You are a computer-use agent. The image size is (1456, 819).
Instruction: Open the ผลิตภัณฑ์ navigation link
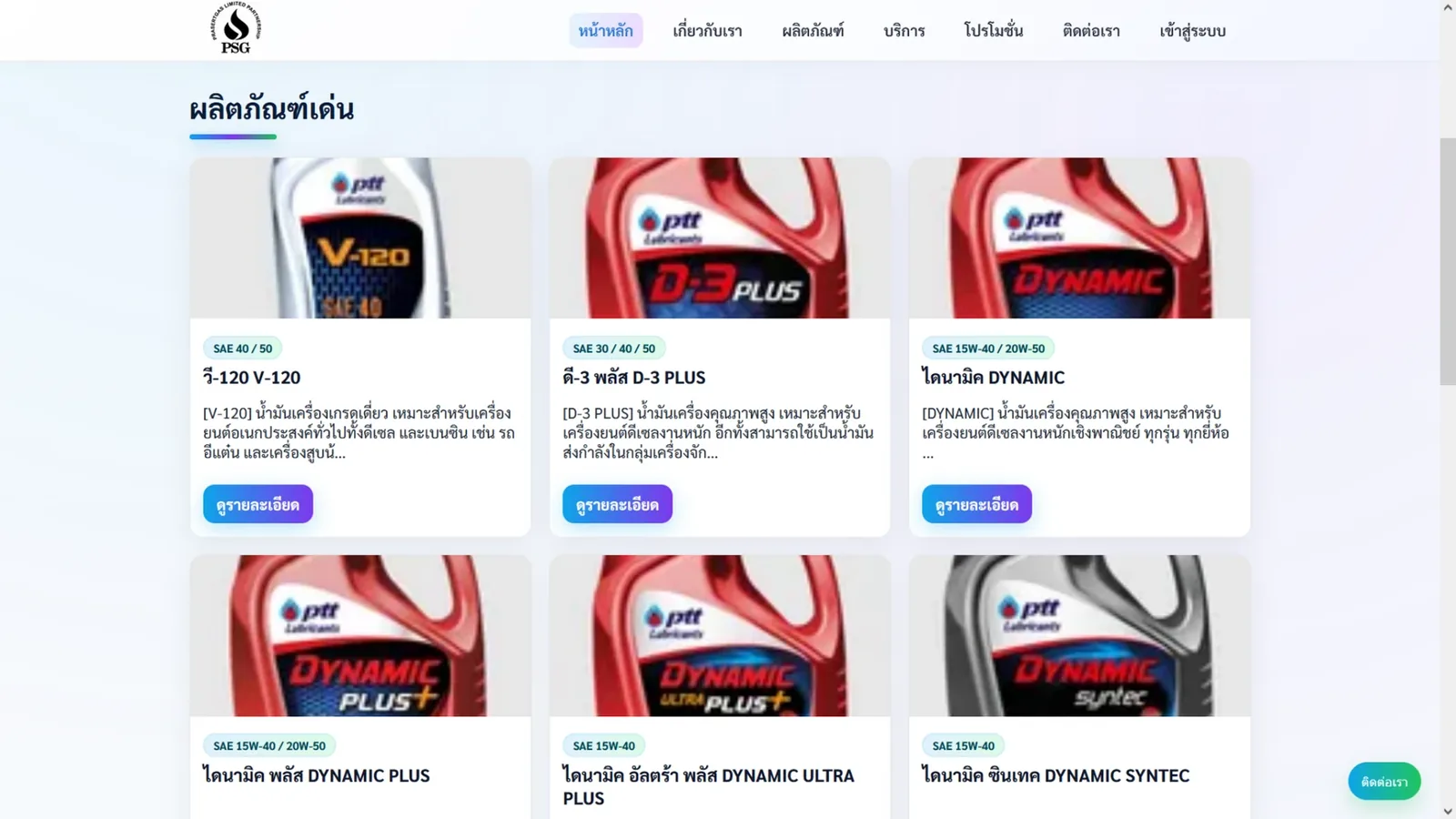coord(813,31)
